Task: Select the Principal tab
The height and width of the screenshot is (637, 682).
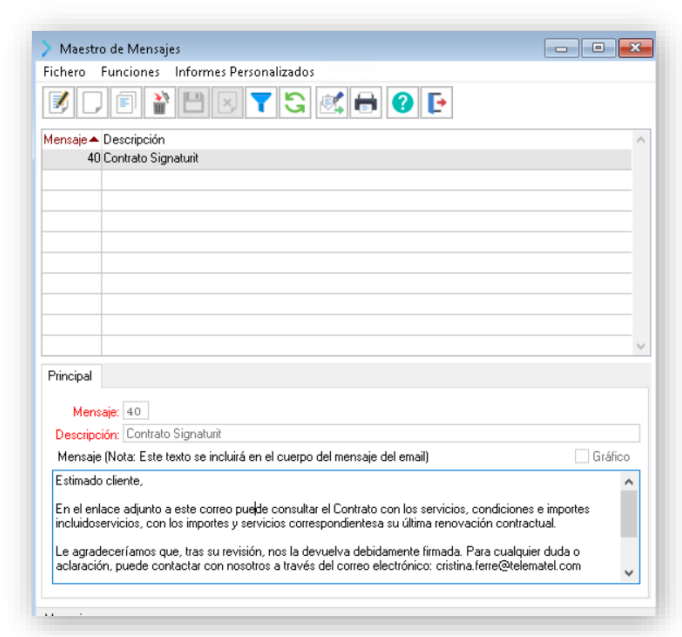Action: point(70,376)
